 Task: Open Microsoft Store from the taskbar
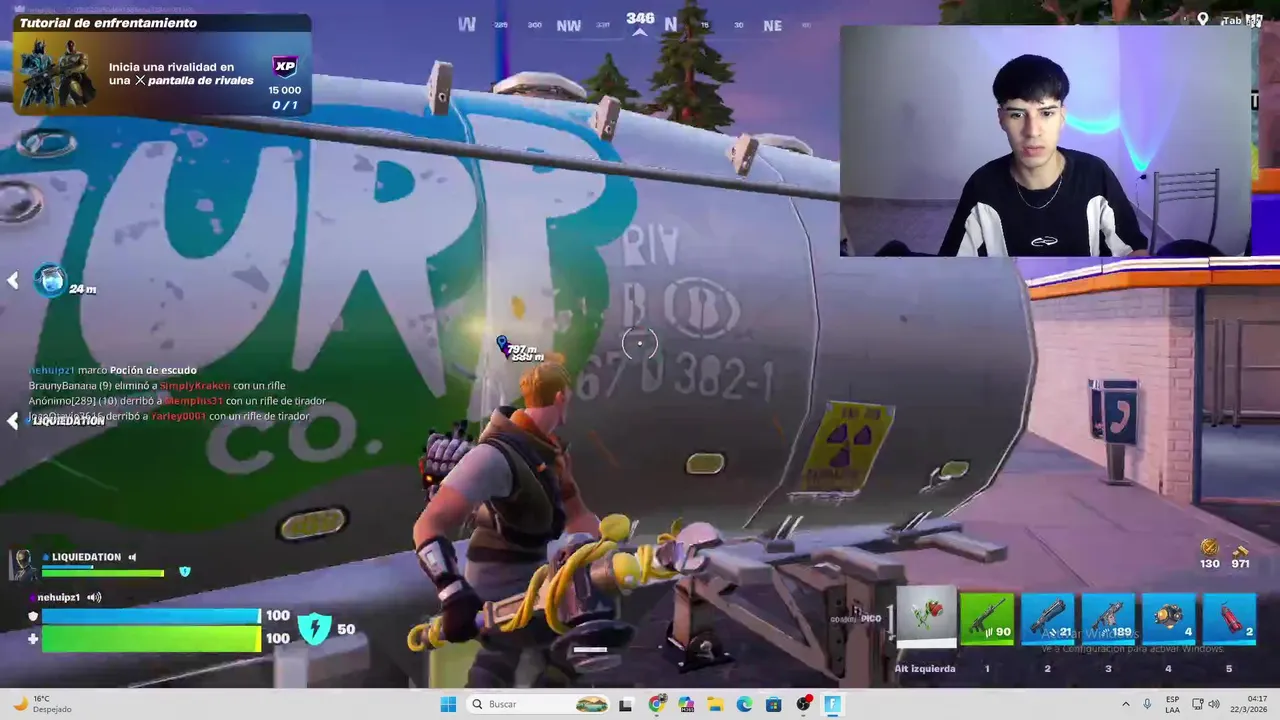773,704
